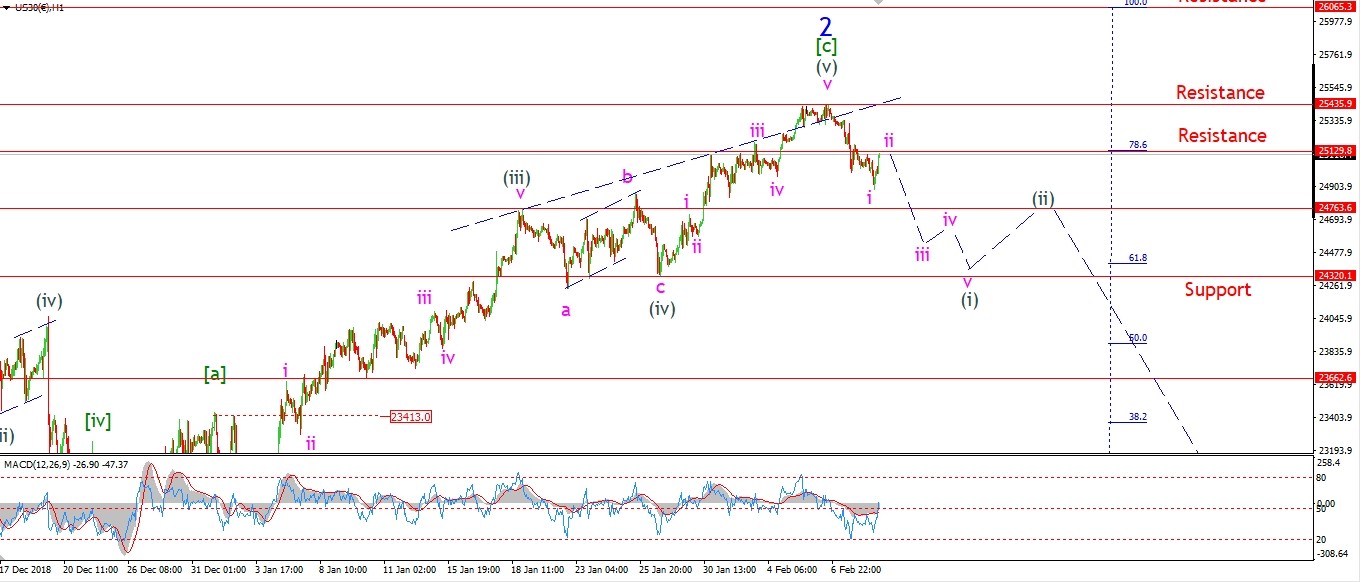This screenshot has height=582, width=1361.
Task: Click the blue wave 2 label
Action: tap(826, 26)
